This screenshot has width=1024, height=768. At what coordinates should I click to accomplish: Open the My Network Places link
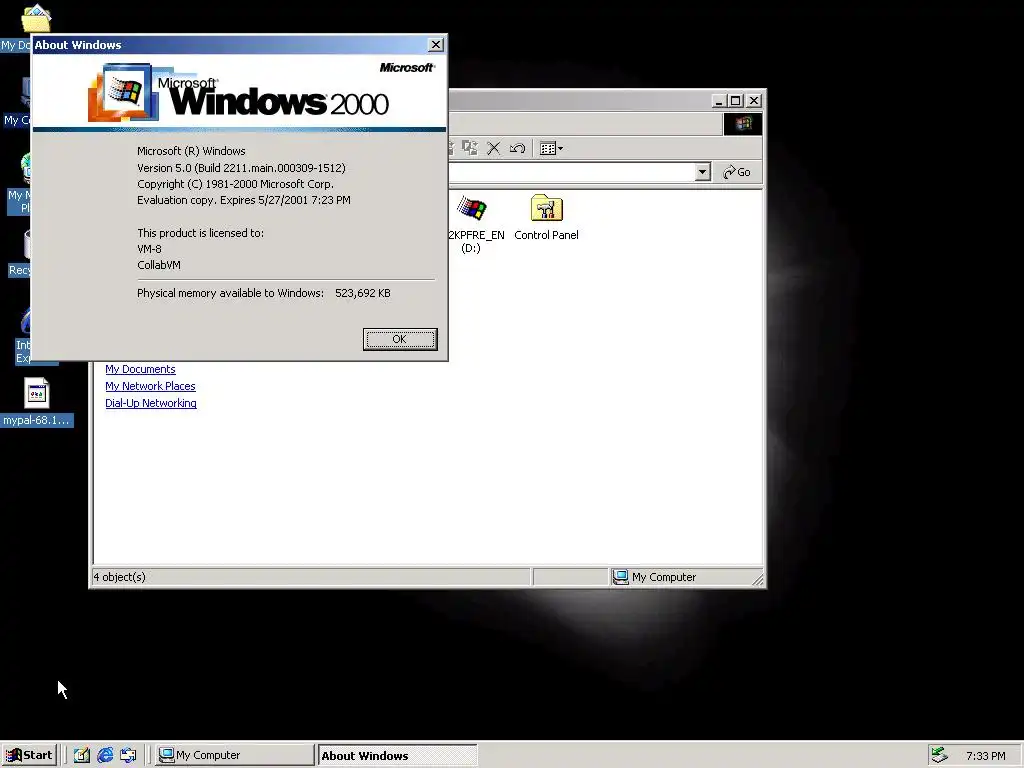(x=150, y=386)
